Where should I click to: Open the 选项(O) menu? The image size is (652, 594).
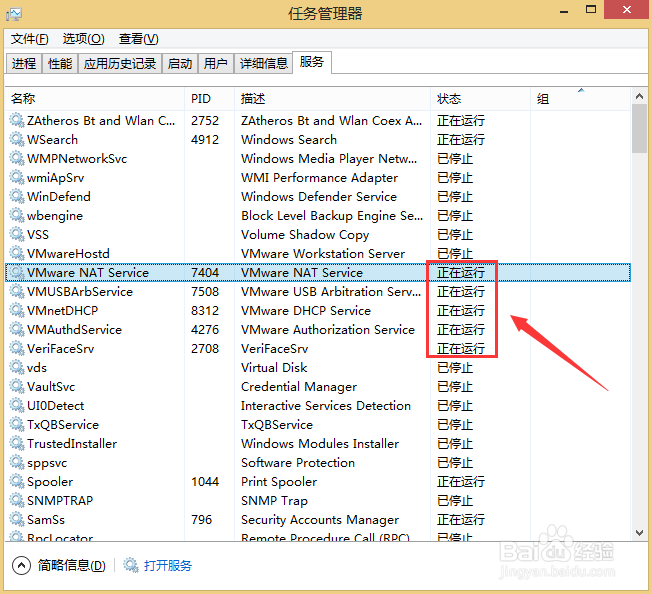click(84, 39)
